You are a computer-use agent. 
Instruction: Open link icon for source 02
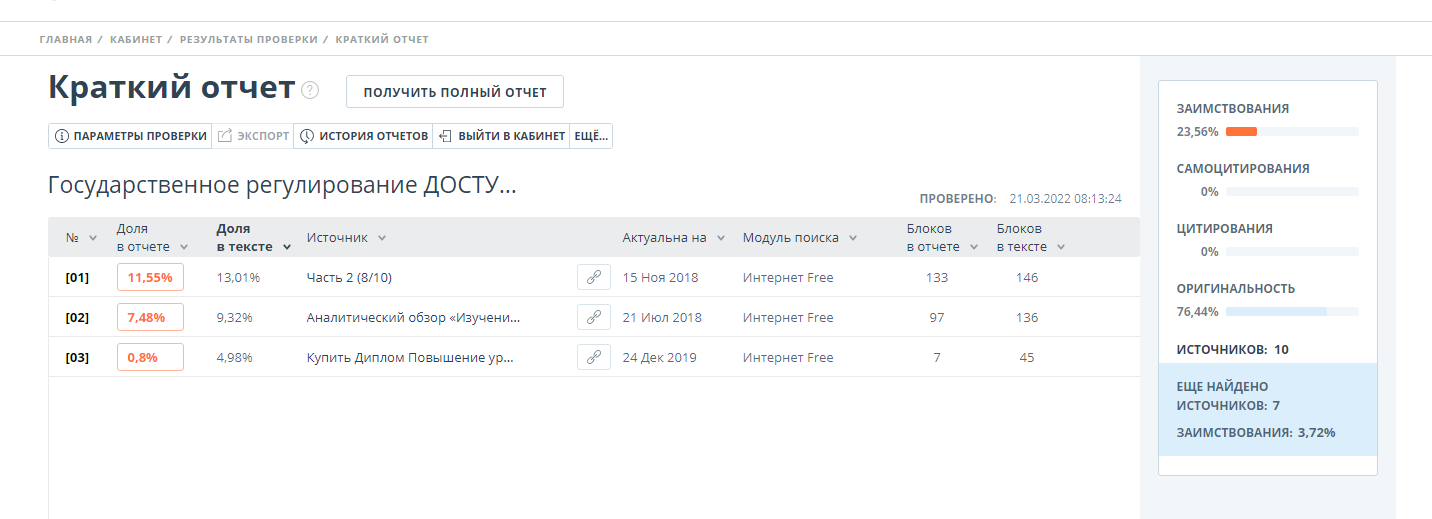point(594,317)
